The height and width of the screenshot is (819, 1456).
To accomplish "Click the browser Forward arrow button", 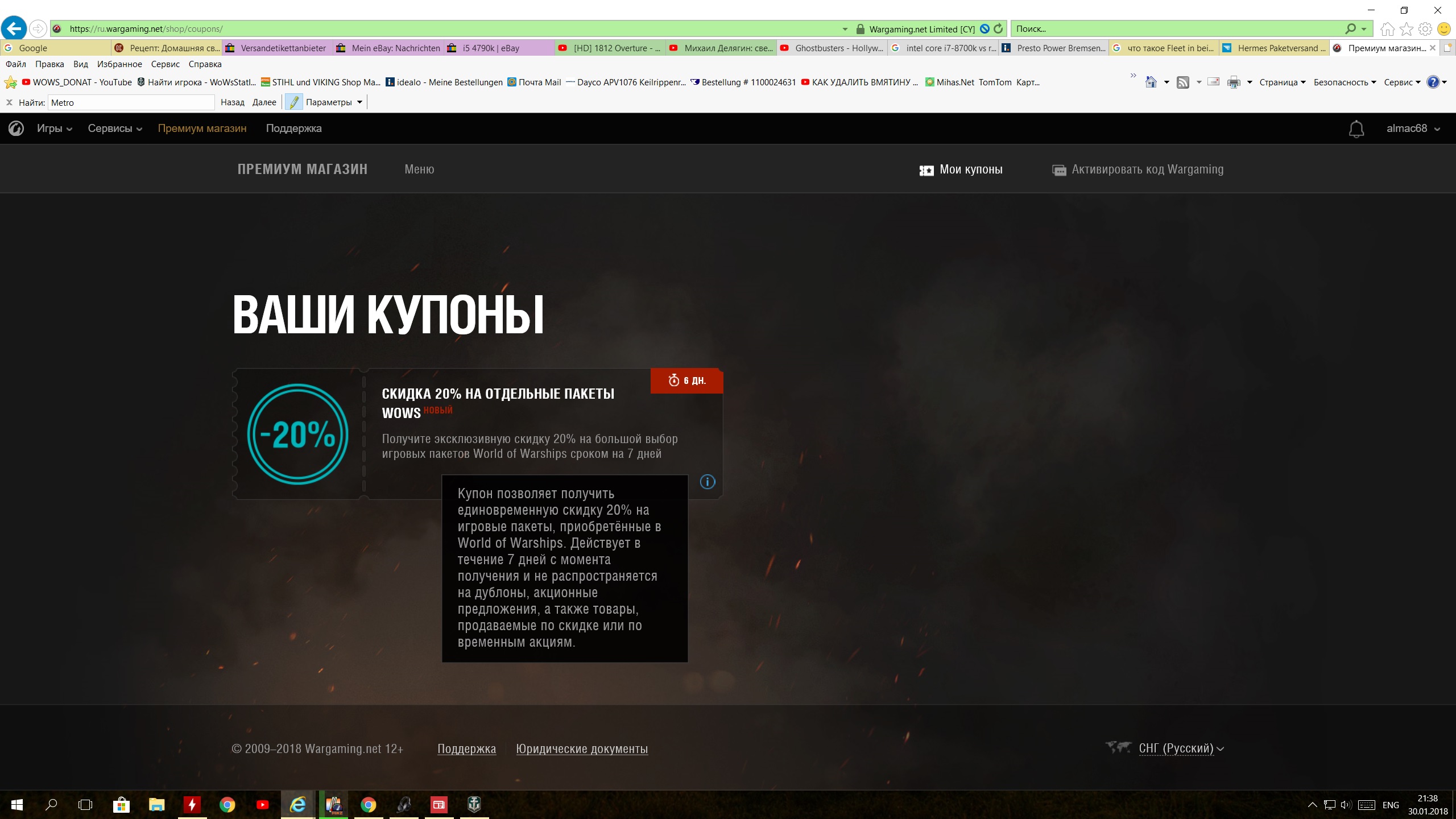I will (38, 28).
